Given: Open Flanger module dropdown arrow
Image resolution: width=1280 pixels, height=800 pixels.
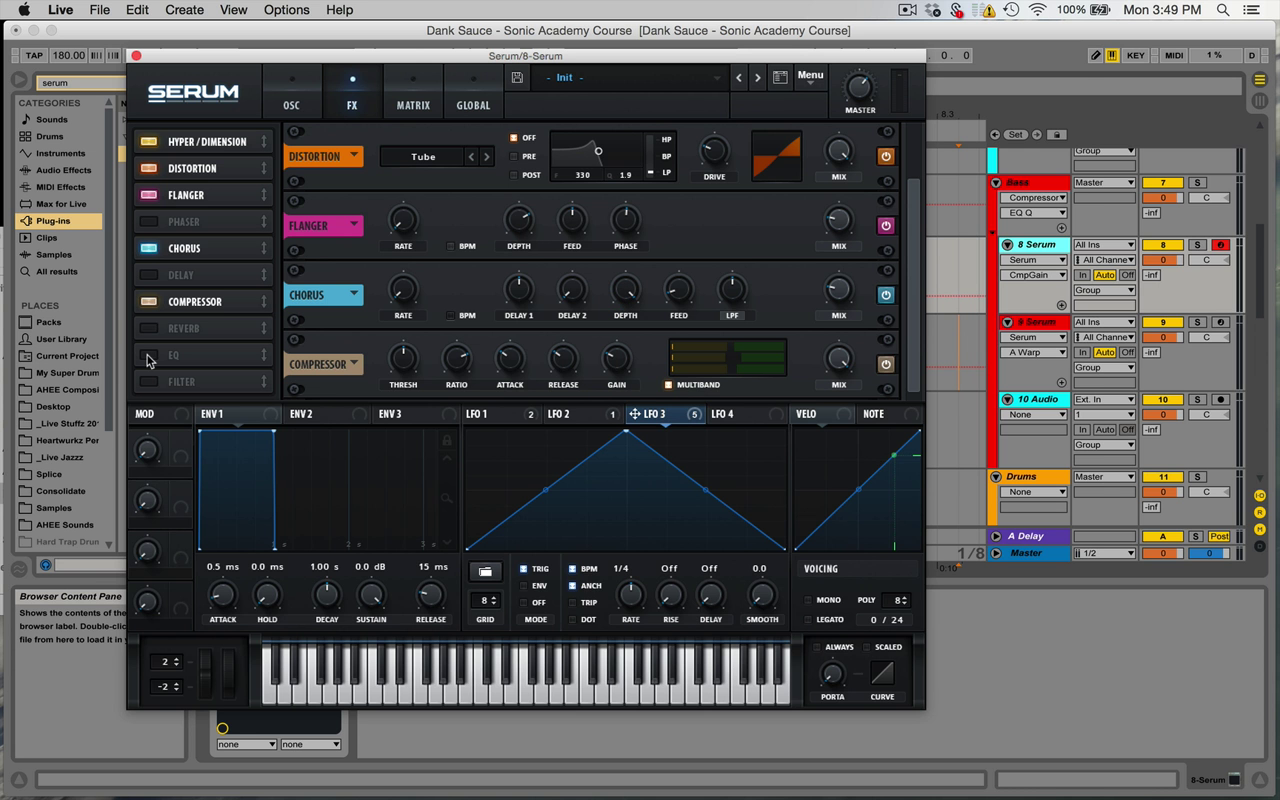Looking at the screenshot, I should pyautogui.click(x=354, y=225).
